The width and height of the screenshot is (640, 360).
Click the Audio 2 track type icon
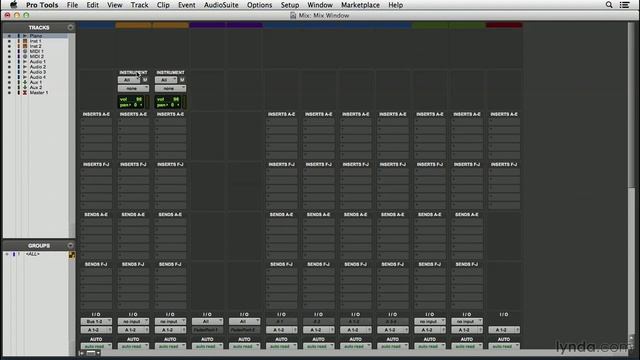25,67
